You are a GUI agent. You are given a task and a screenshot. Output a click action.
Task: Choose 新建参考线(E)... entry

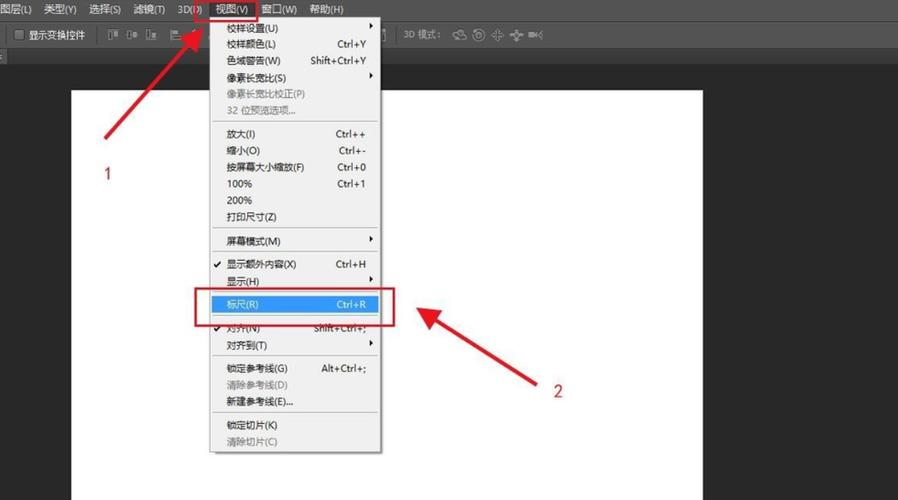[x=295, y=401]
